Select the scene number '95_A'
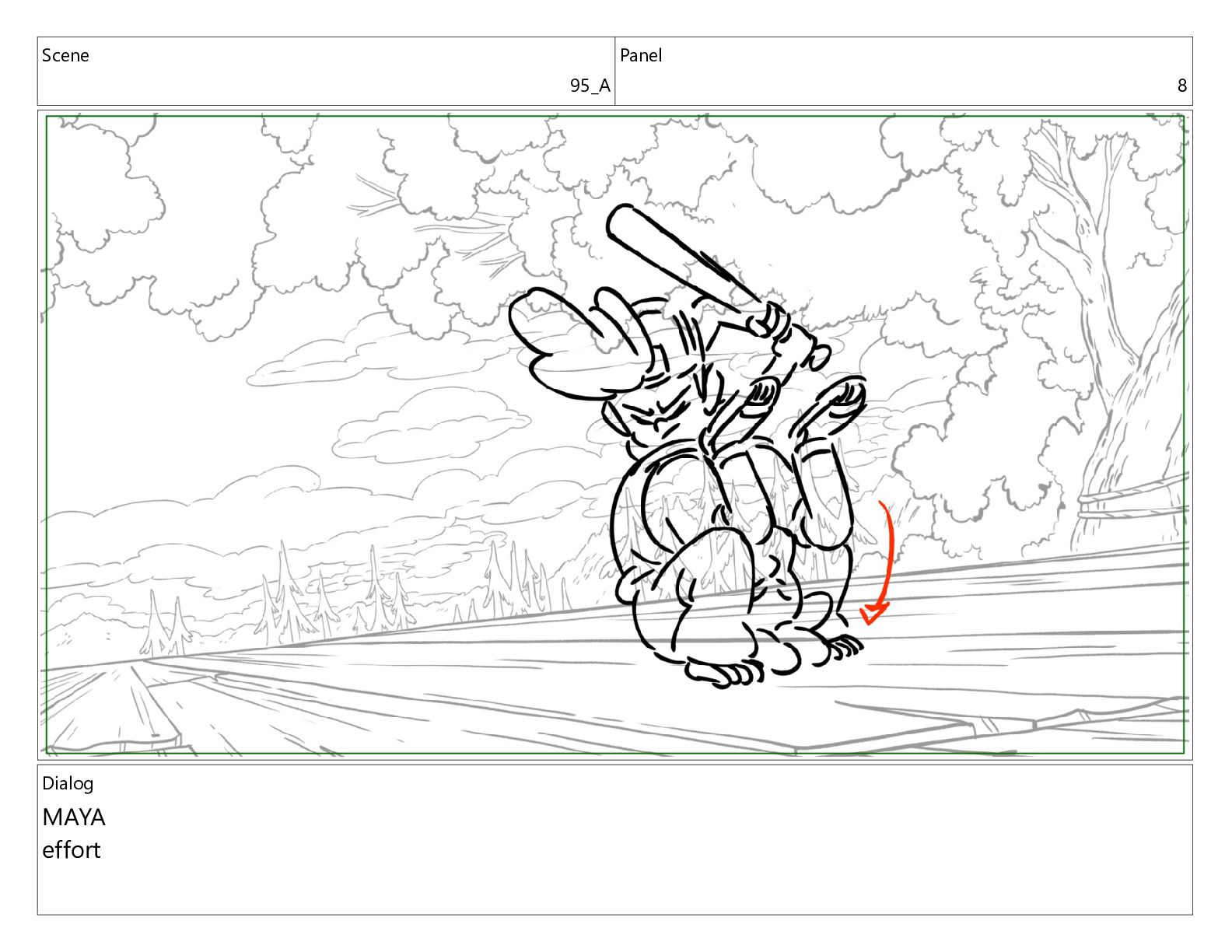The height and width of the screenshot is (952, 1232). pyautogui.click(x=590, y=86)
